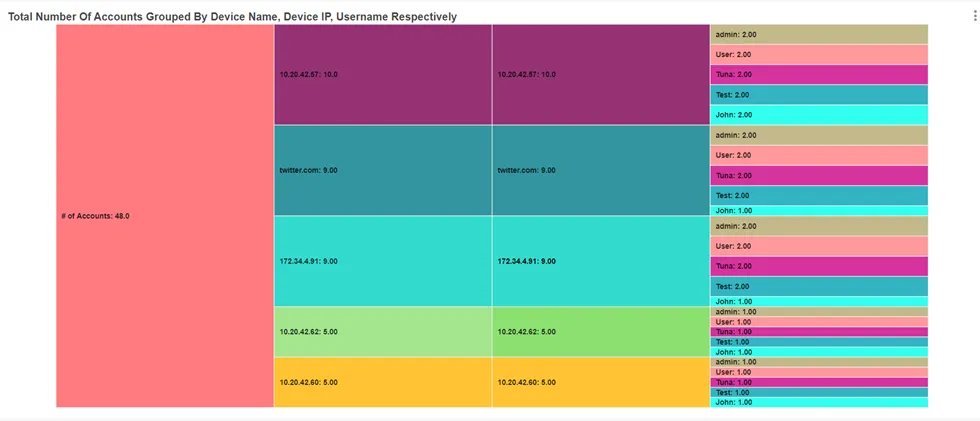The image size is (980, 421).
Task: Pick 'admin: 1.00' in the 10.20.42.62 group
Action: [819, 312]
